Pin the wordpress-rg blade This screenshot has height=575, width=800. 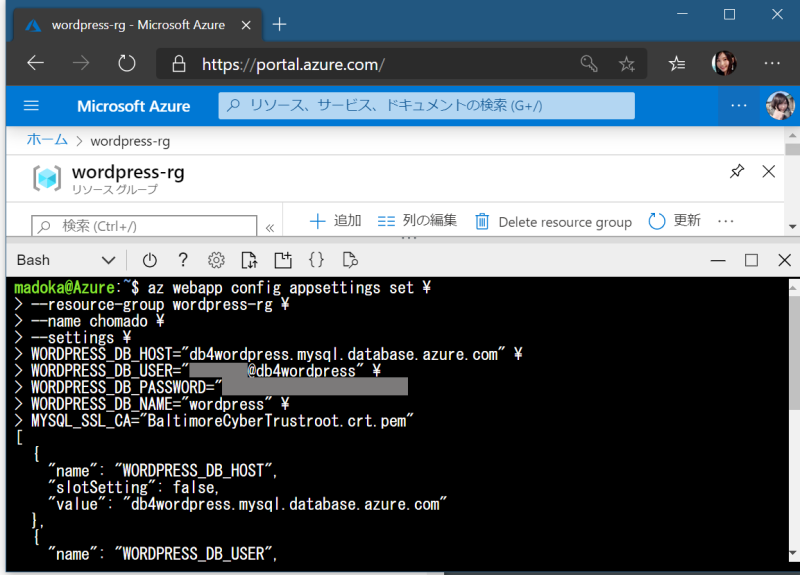click(737, 172)
